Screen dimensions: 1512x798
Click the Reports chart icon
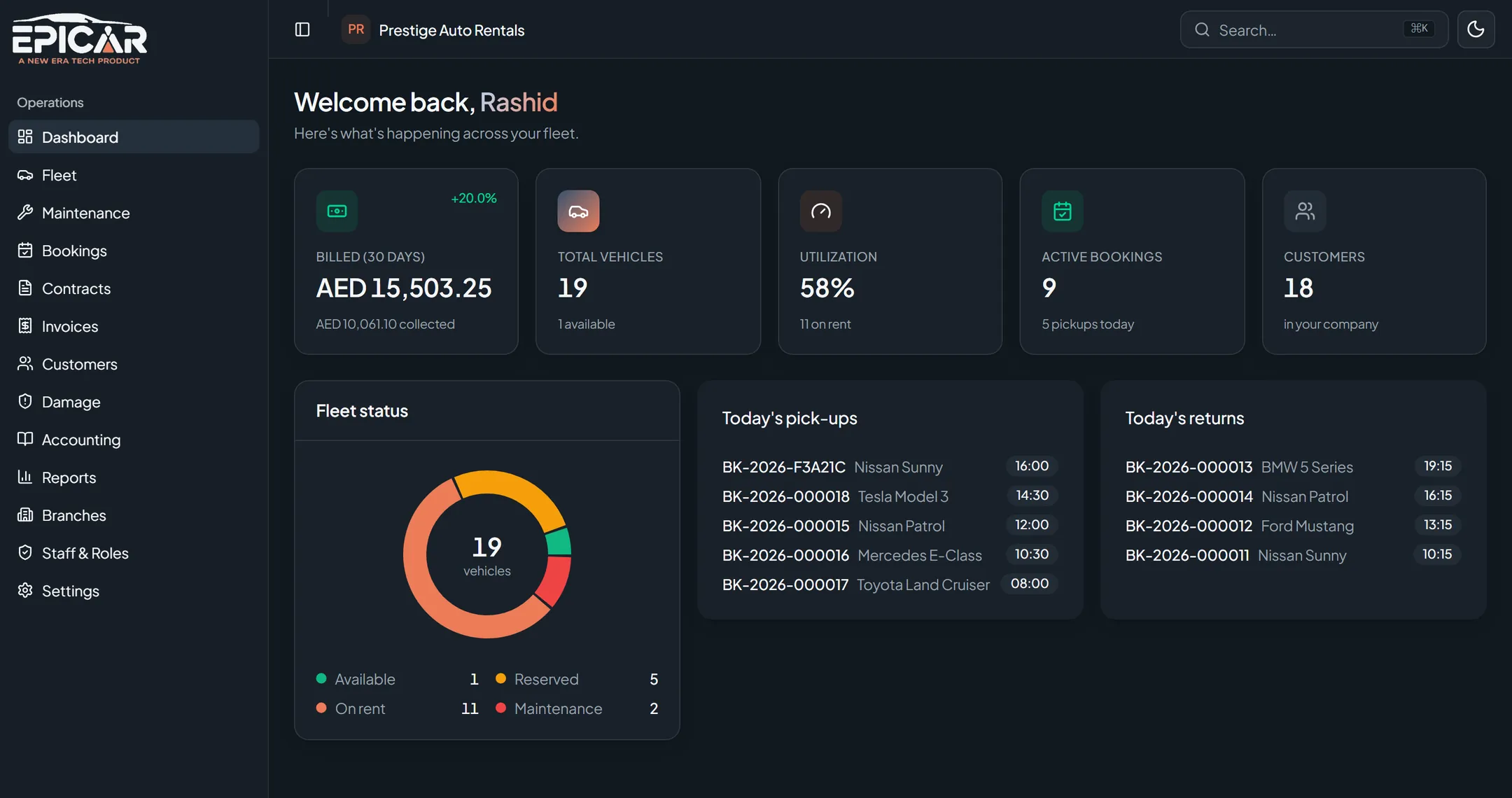pyautogui.click(x=25, y=477)
